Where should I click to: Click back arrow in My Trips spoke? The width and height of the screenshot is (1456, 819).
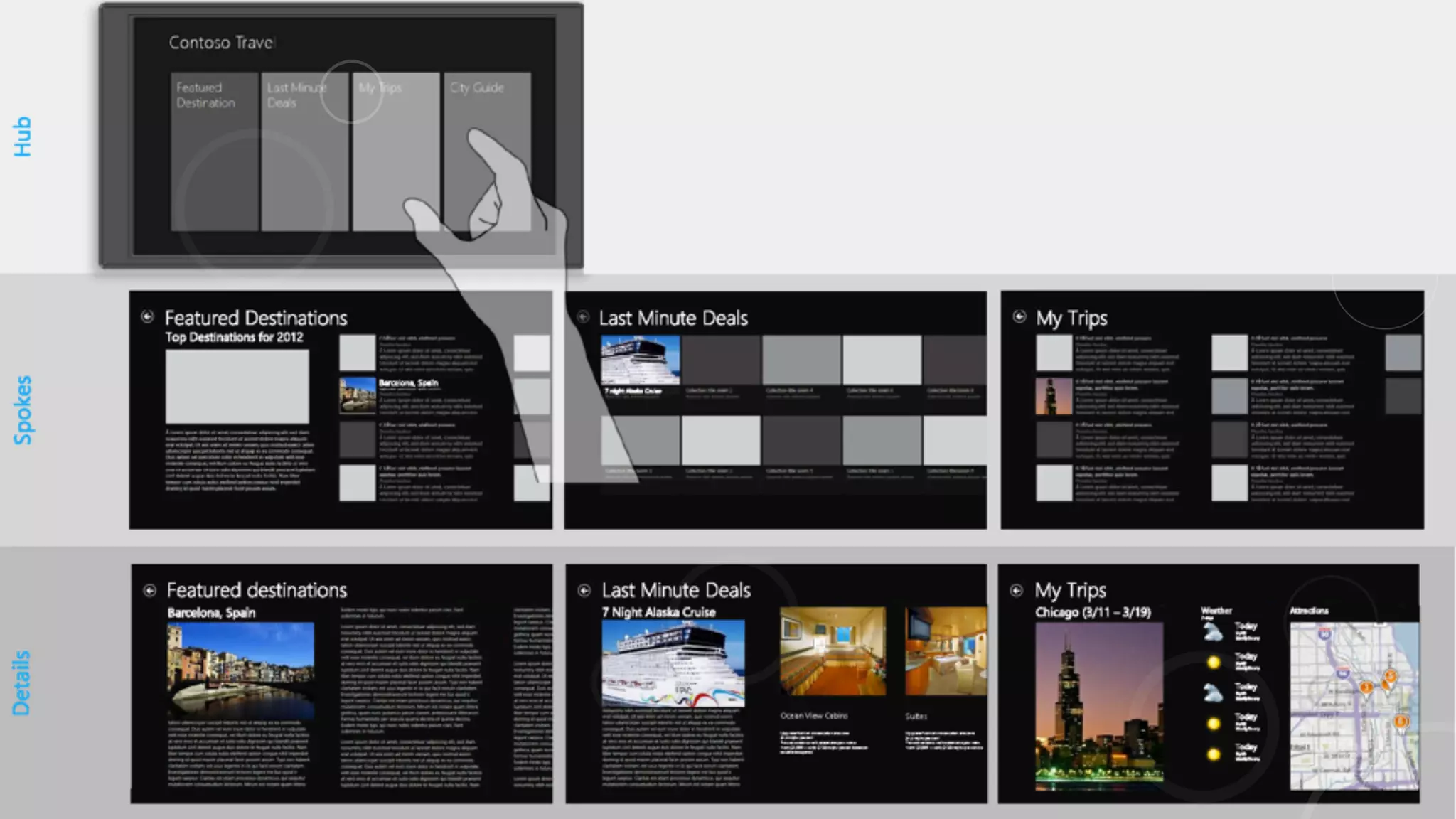coord(1019,317)
